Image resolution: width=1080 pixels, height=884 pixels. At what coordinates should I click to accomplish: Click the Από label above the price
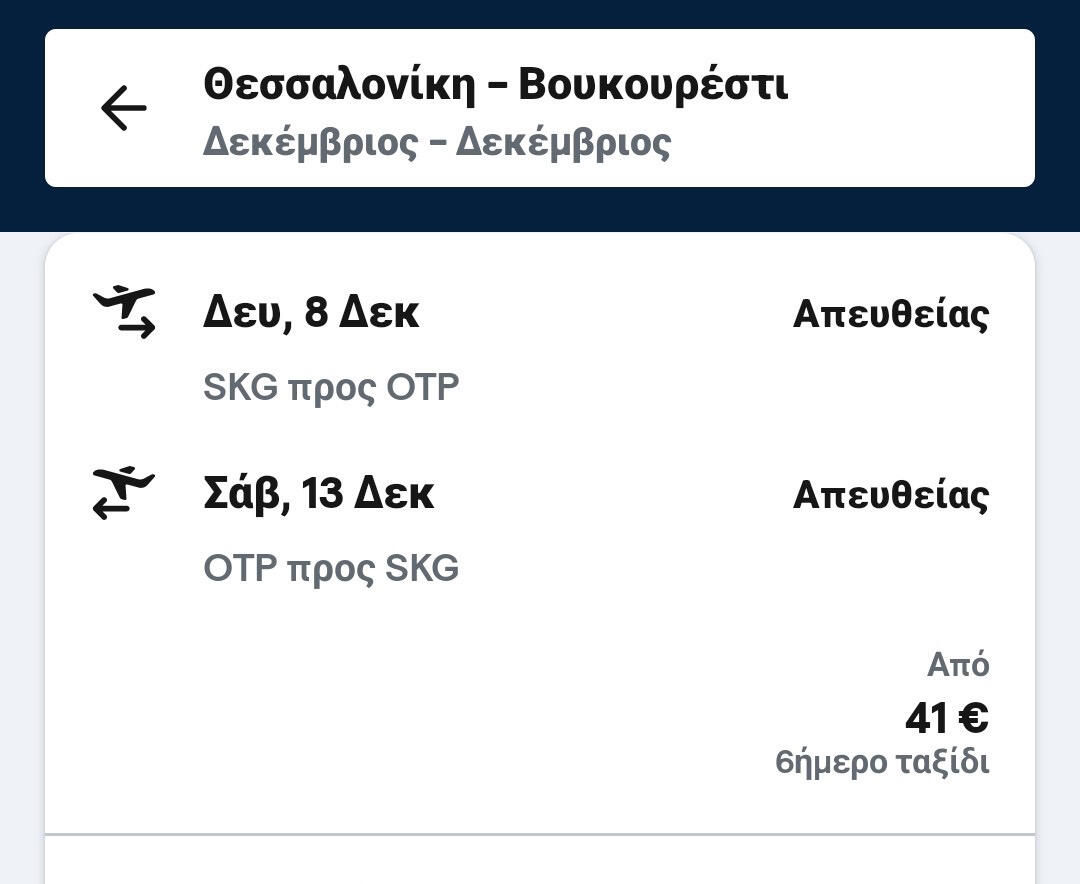[x=958, y=665]
